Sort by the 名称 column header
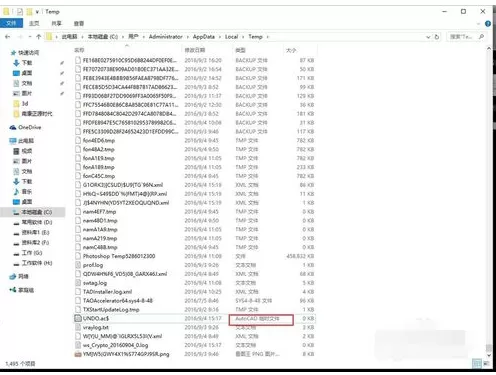This screenshot has width=496, height=375. (79, 50)
